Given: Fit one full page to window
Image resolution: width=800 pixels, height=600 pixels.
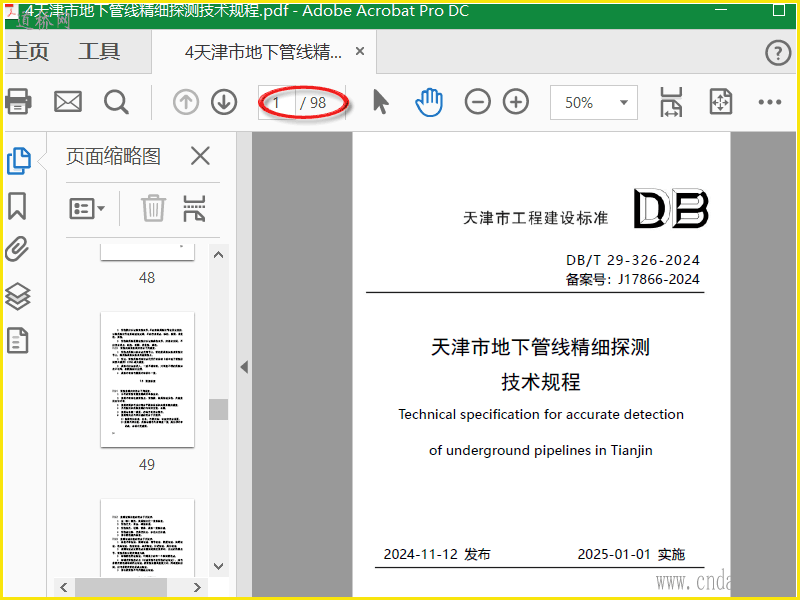Looking at the screenshot, I should [x=720, y=102].
